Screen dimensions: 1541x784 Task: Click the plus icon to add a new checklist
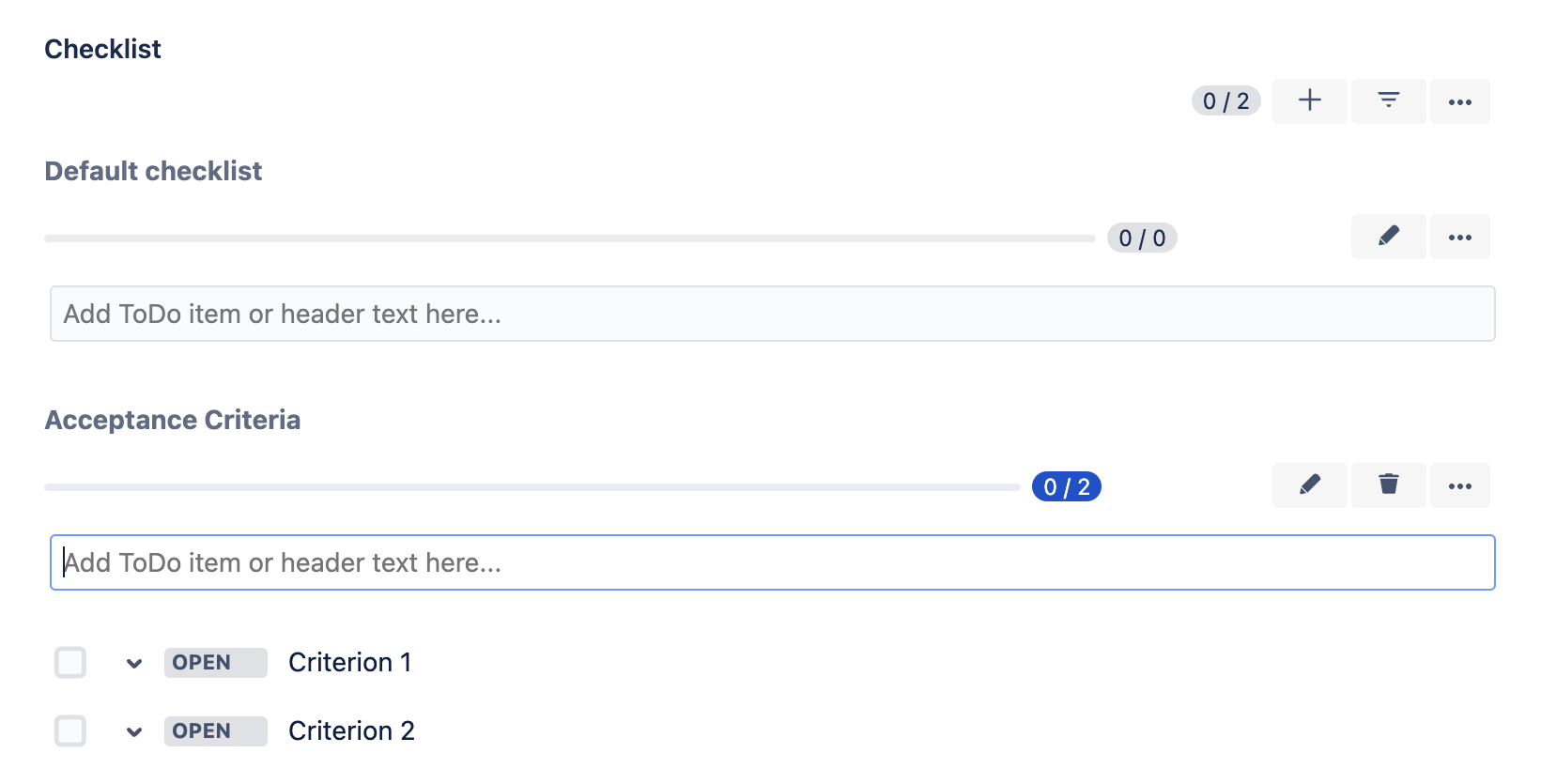coord(1309,100)
